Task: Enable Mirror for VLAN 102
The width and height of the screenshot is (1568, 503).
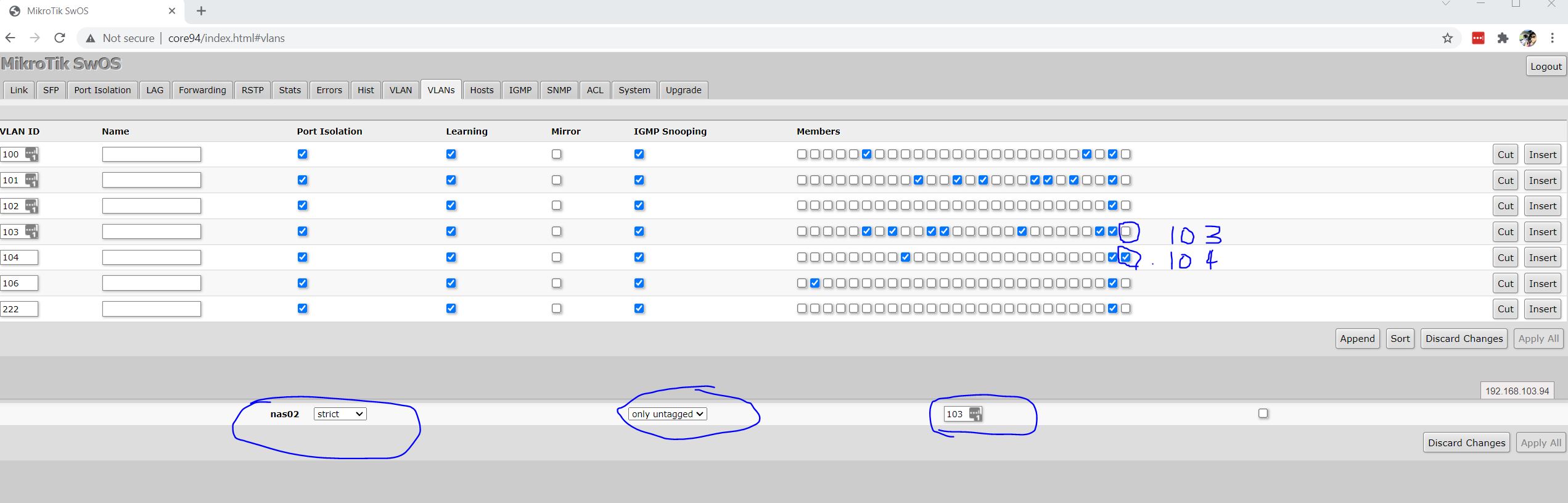Action: [557, 206]
